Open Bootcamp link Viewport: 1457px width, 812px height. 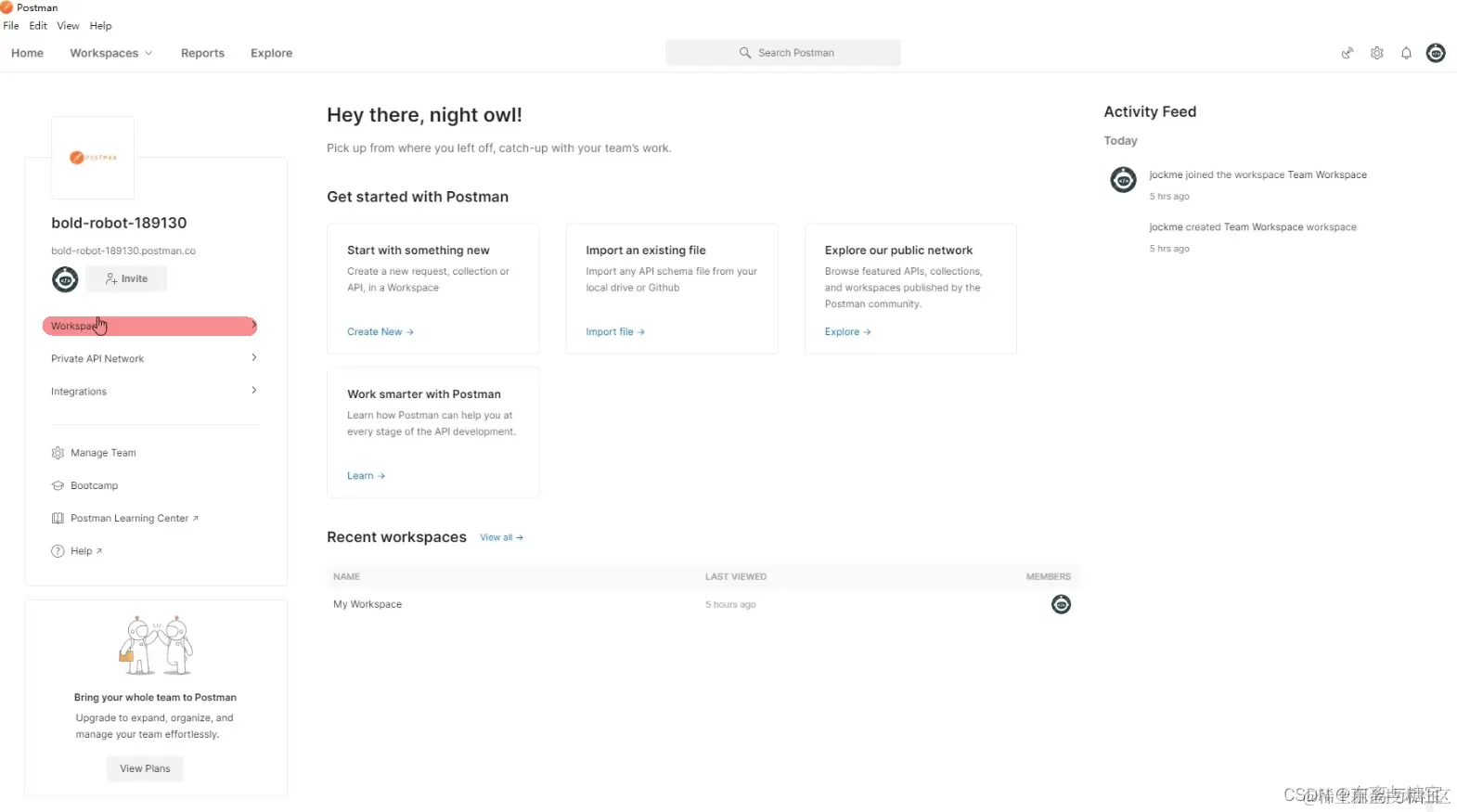coord(94,485)
